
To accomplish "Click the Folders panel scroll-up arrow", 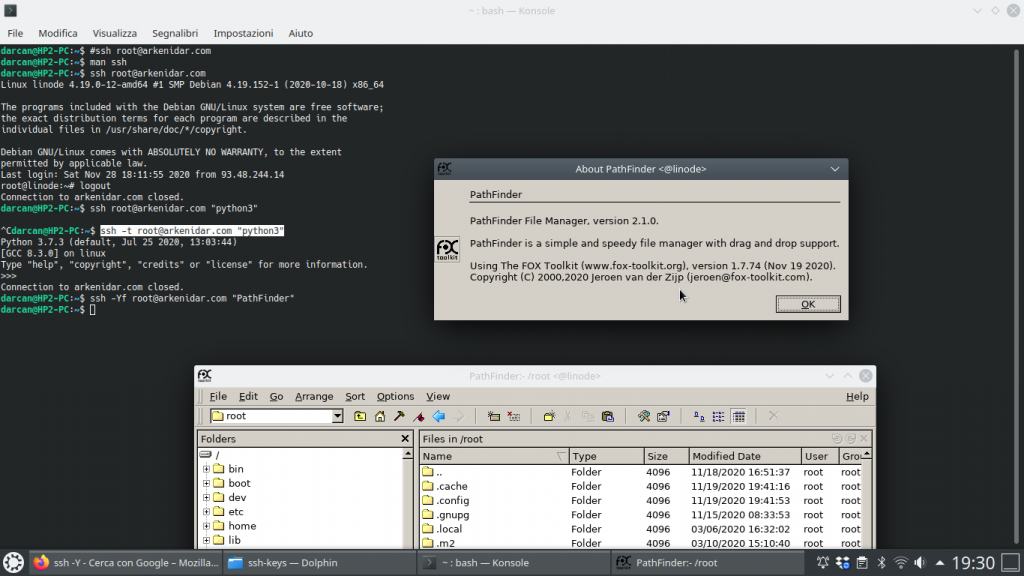I will [408, 455].
